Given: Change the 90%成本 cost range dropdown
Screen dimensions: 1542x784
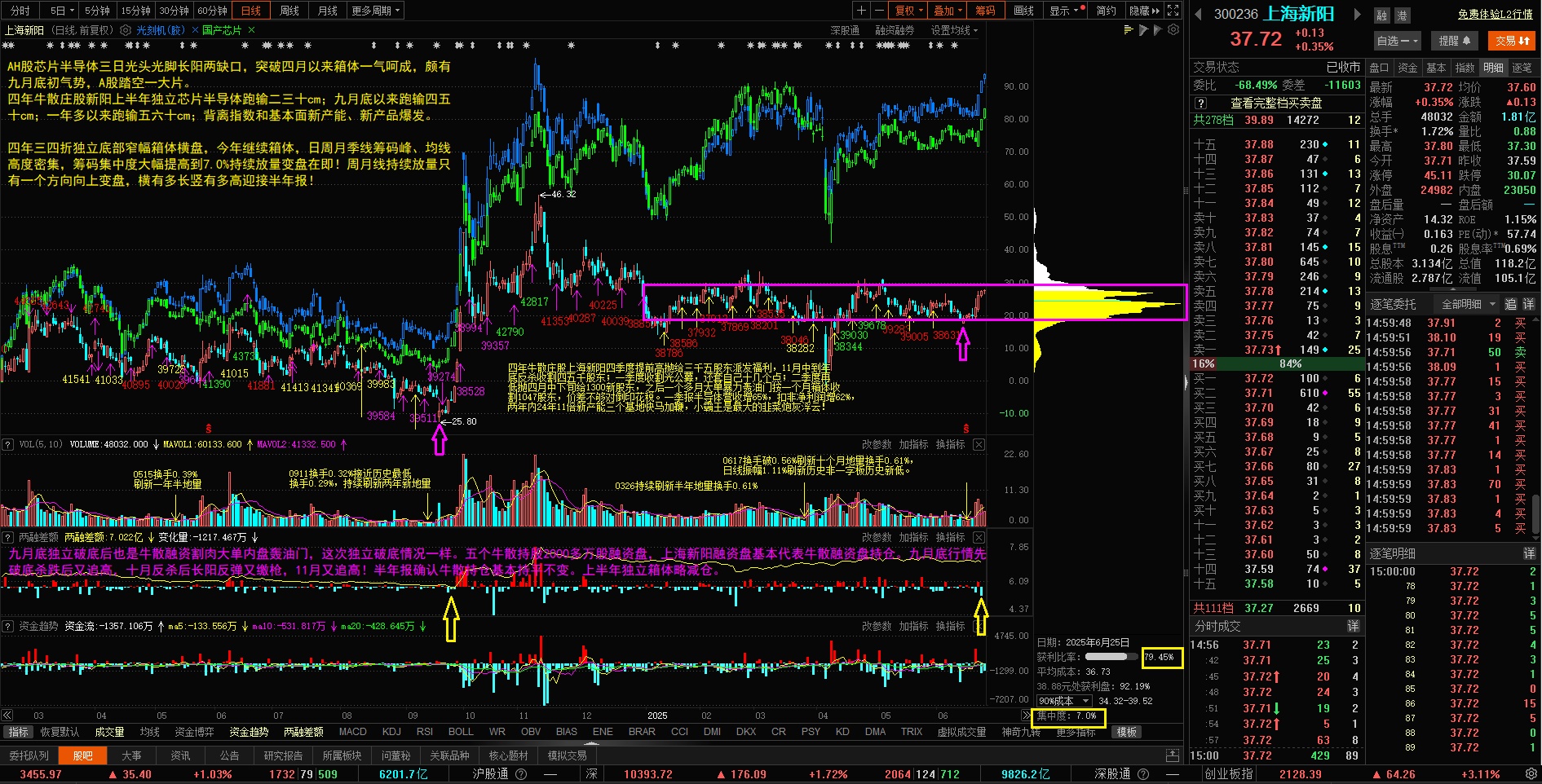Looking at the screenshot, I should point(1063,701).
